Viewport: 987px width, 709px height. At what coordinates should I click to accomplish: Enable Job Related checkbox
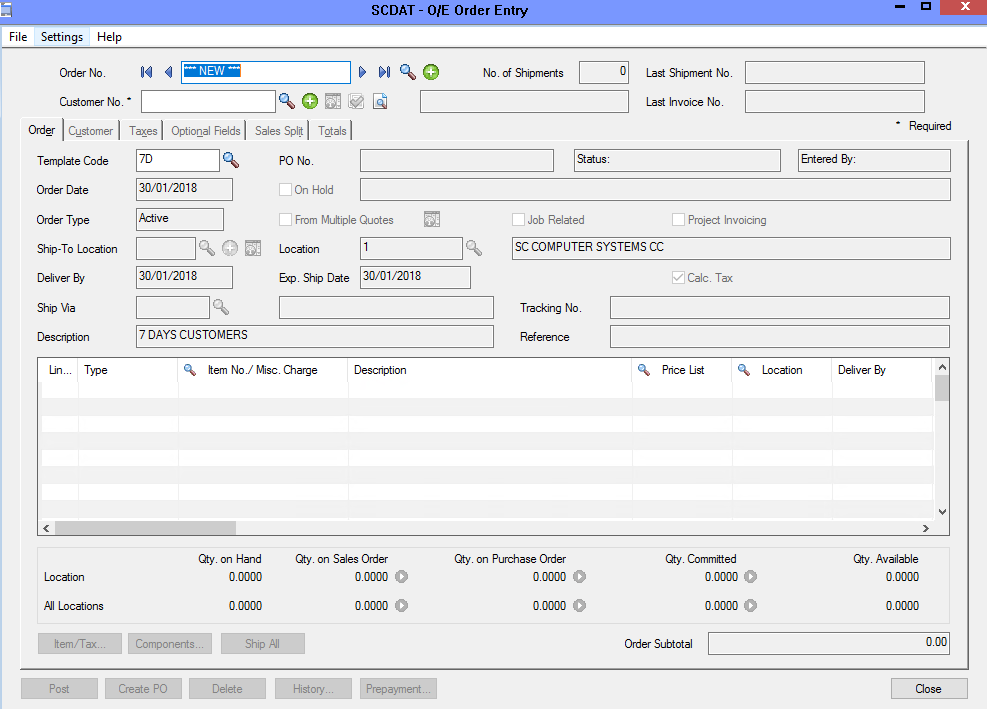coord(518,220)
